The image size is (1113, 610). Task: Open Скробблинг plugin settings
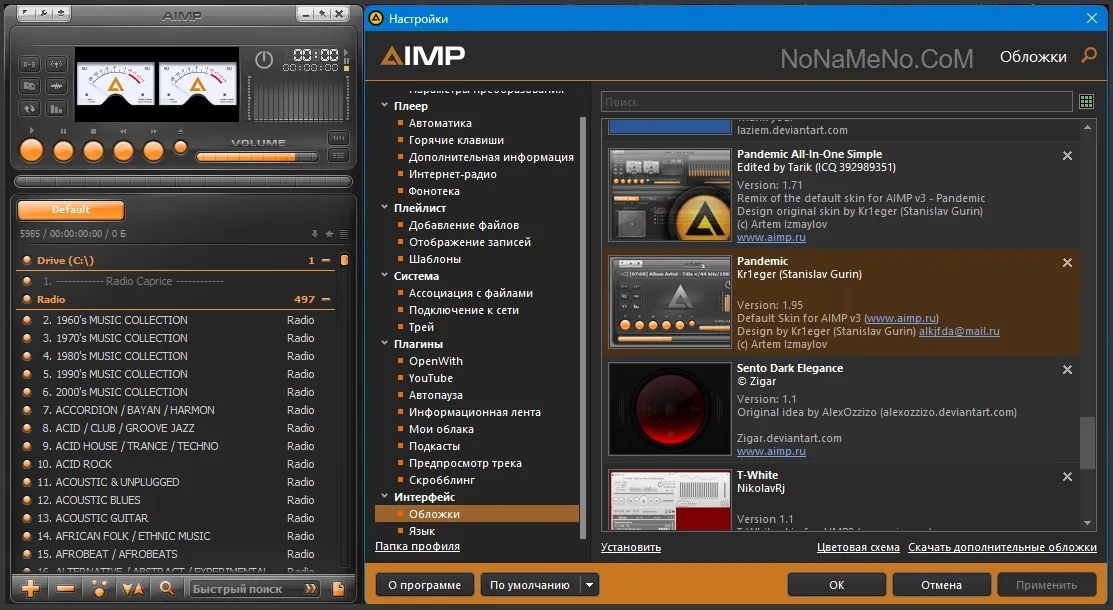tap(442, 480)
